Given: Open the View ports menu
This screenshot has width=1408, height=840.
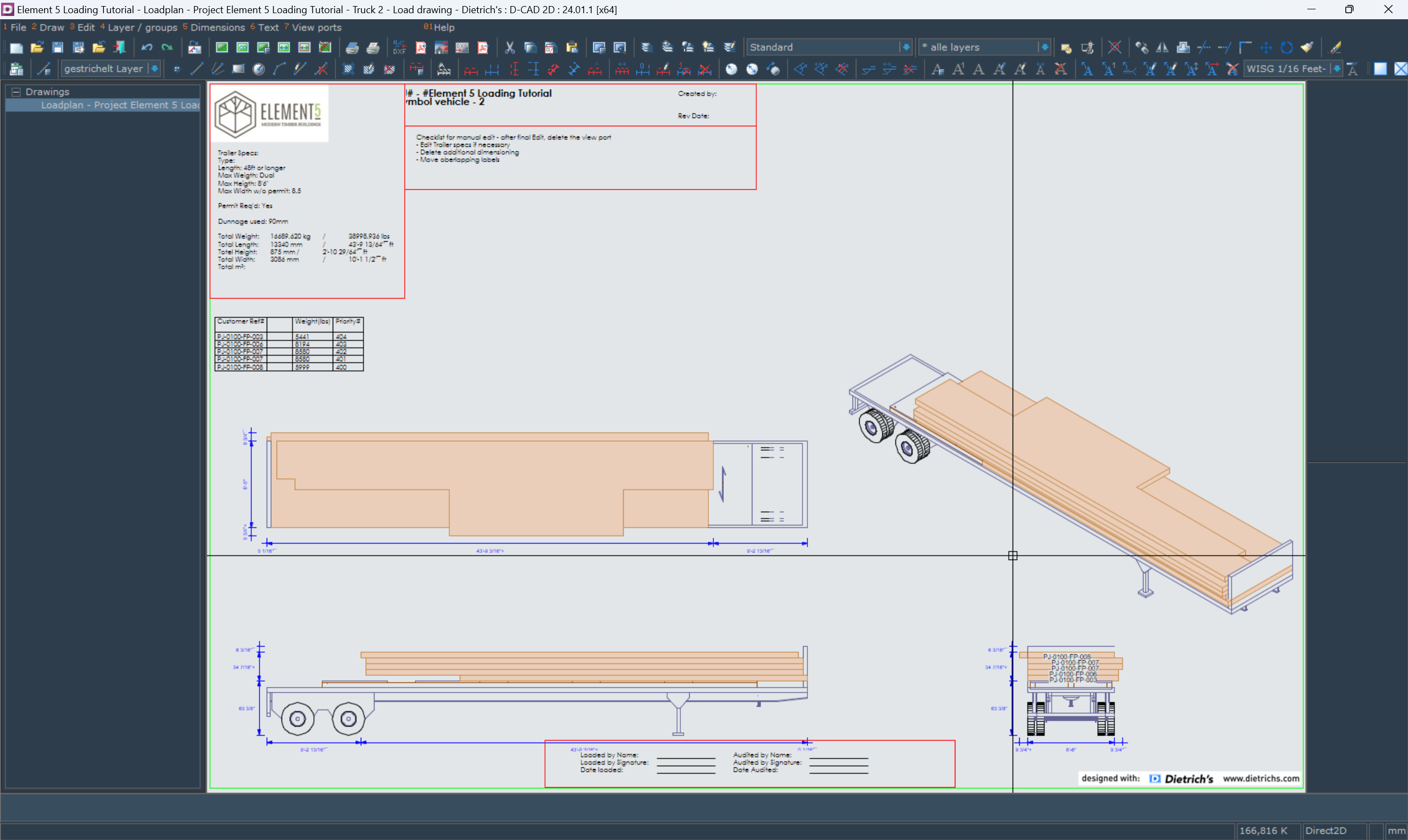Looking at the screenshot, I should tap(316, 27).
